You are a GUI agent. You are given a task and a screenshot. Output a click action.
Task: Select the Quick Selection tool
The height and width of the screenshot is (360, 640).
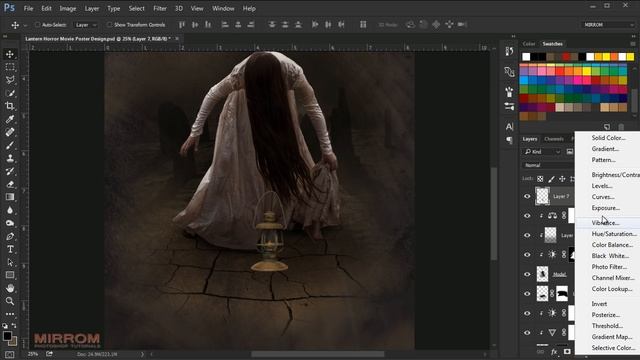10,93
